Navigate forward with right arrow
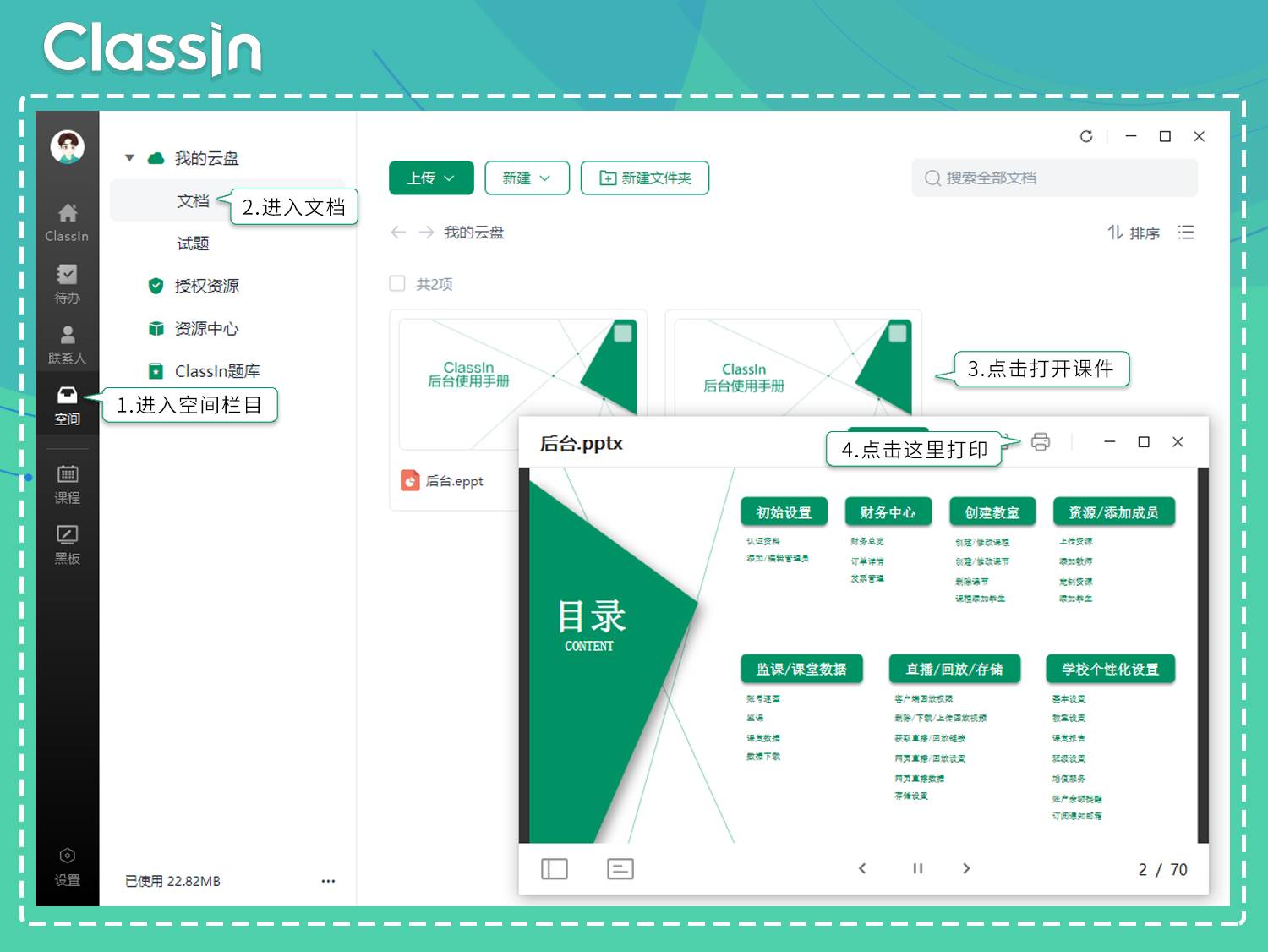Screen dimensions: 1268x952 click(426, 233)
